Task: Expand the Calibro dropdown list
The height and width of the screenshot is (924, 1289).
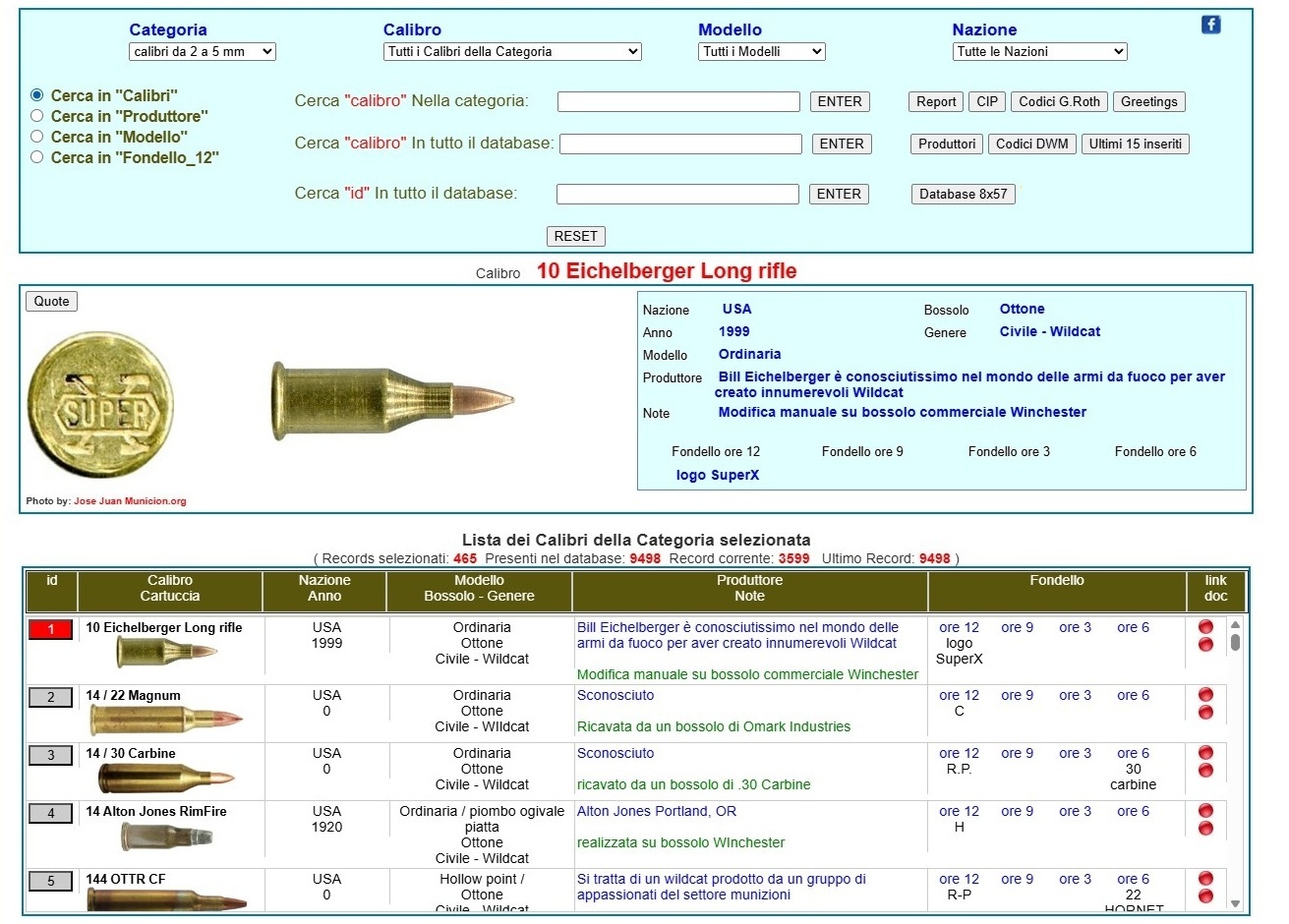Action: coord(511,52)
